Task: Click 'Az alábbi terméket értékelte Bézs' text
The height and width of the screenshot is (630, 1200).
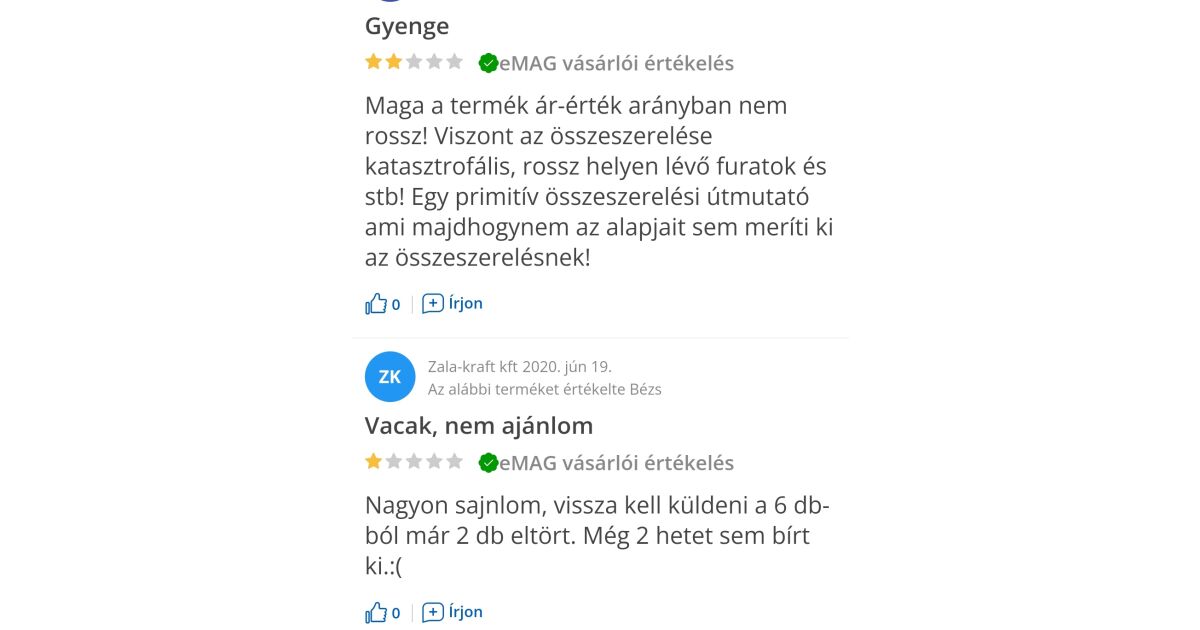Action: [544, 389]
